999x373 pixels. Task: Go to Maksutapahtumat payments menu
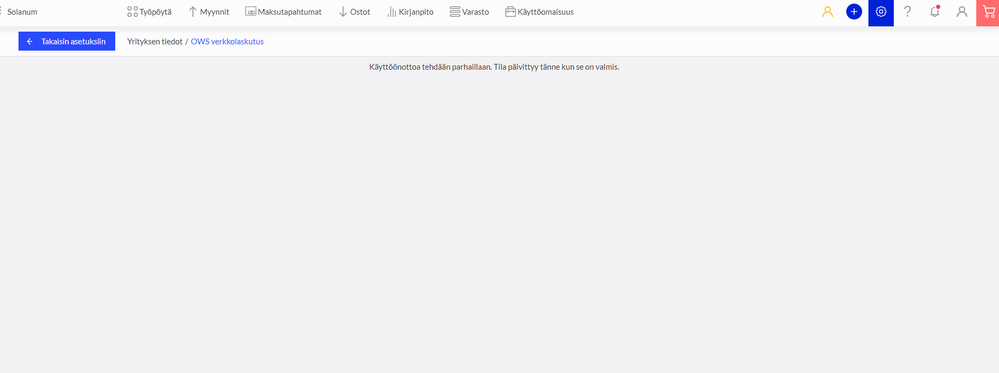point(284,11)
